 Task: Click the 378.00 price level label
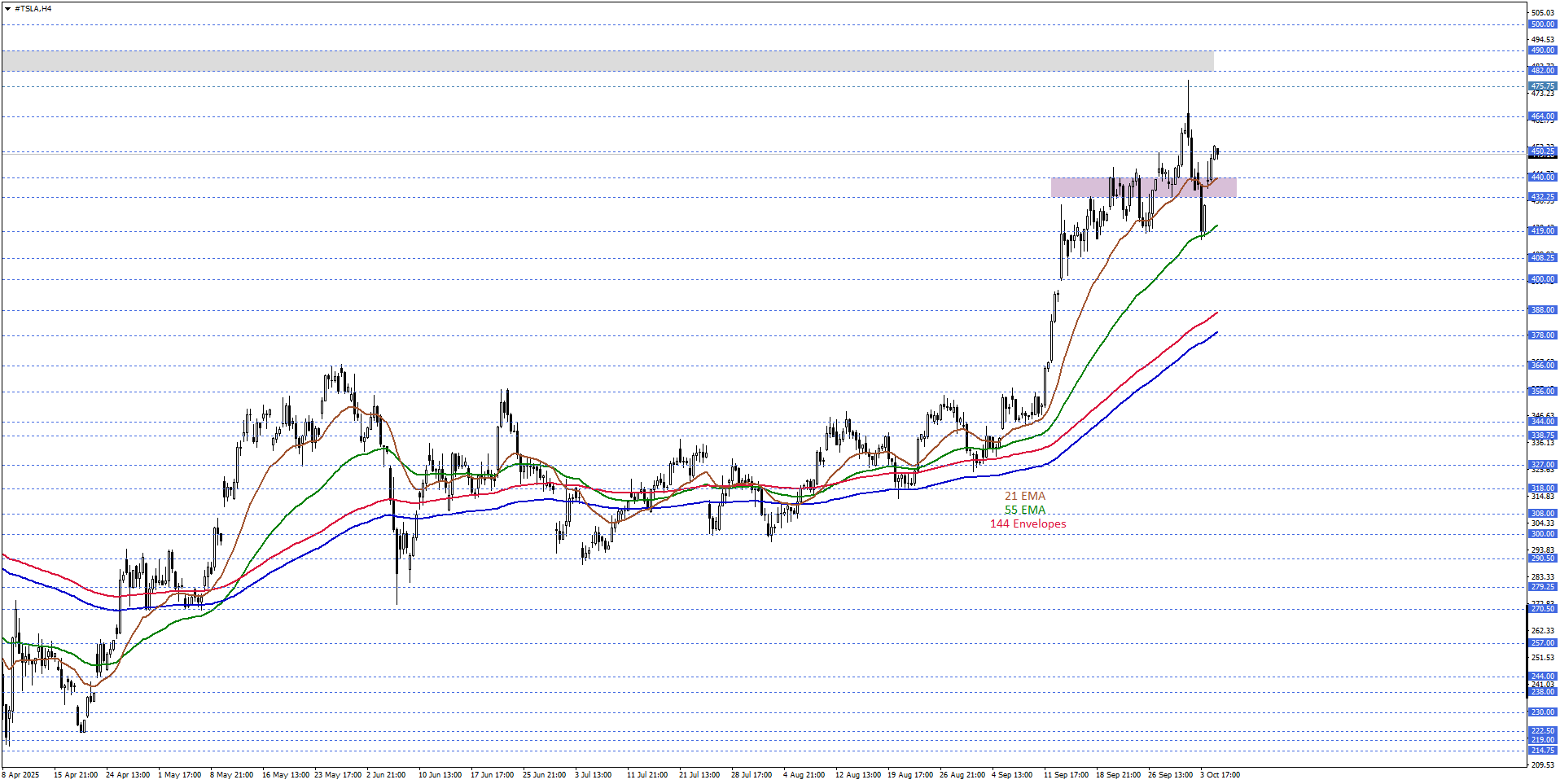click(1542, 335)
